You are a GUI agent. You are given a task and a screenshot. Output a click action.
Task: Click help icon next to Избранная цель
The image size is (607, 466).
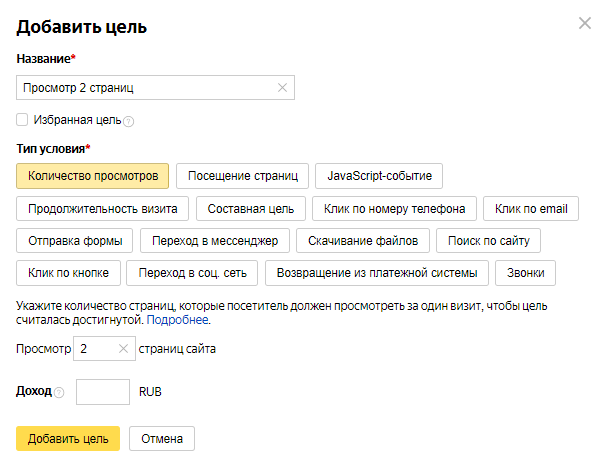coord(128,121)
